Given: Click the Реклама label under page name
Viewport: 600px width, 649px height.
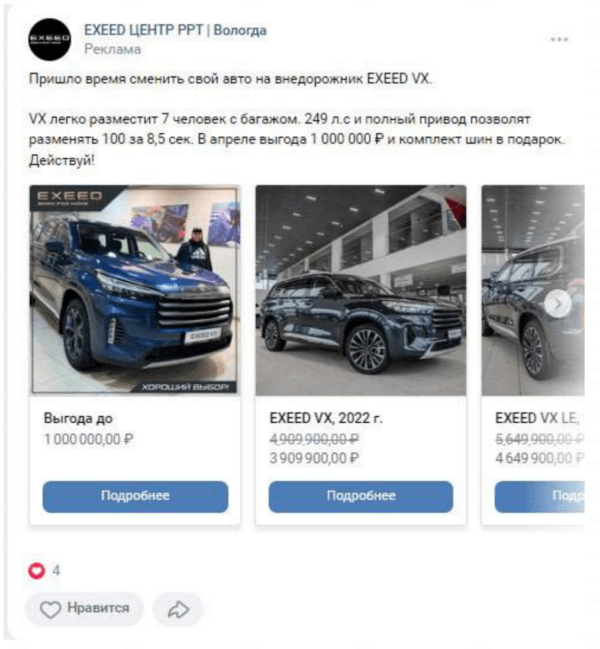Looking at the screenshot, I should point(113,49).
